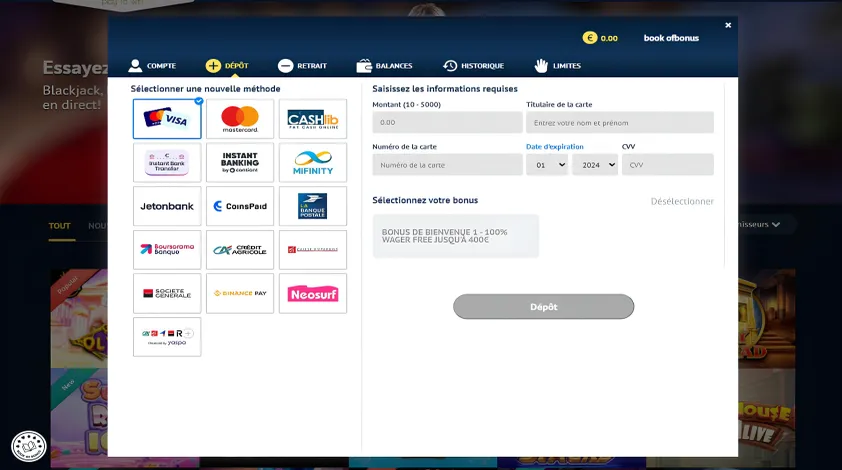Click the grey Dépôt submit button

pyautogui.click(x=543, y=307)
